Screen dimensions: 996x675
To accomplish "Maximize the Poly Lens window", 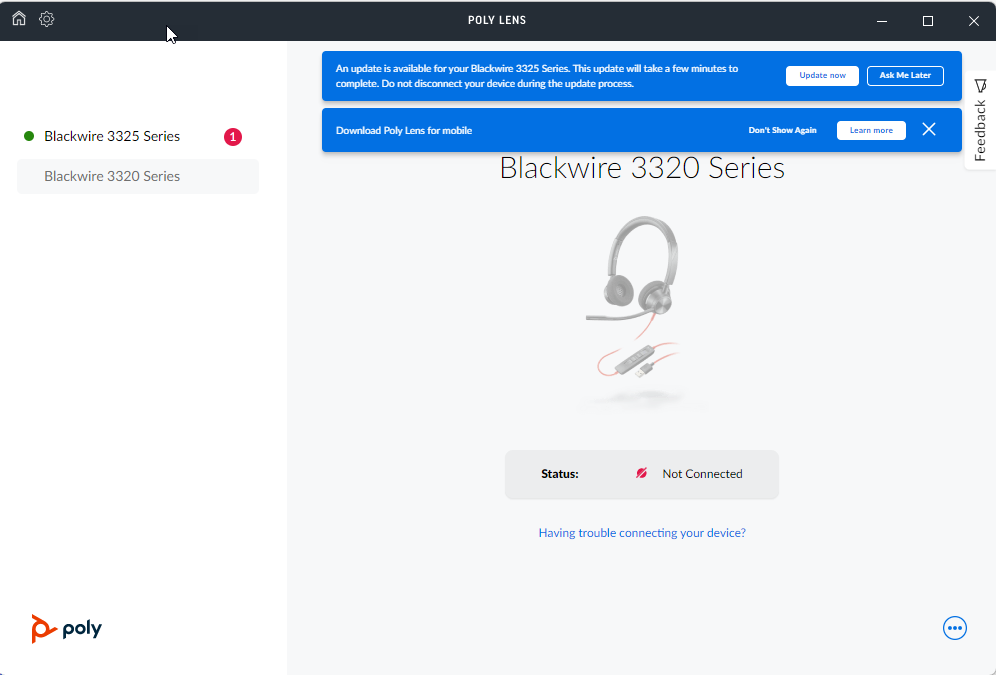I will click(x=928, y=20).
